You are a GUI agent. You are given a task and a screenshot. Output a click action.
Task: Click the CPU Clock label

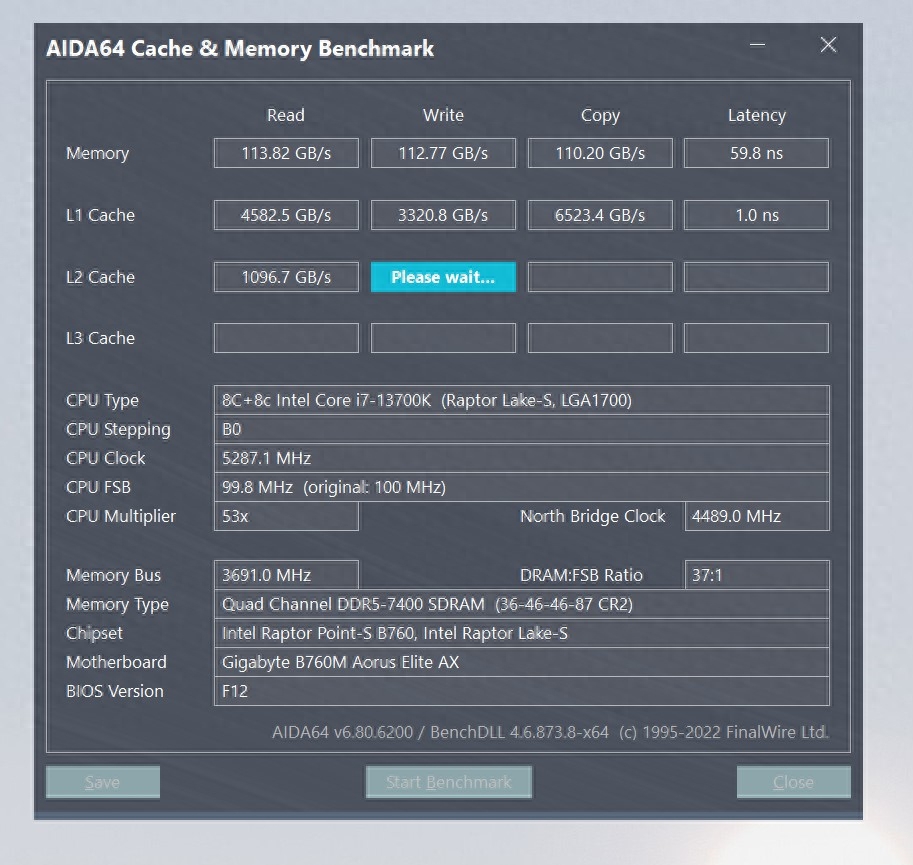coord(105,458)
